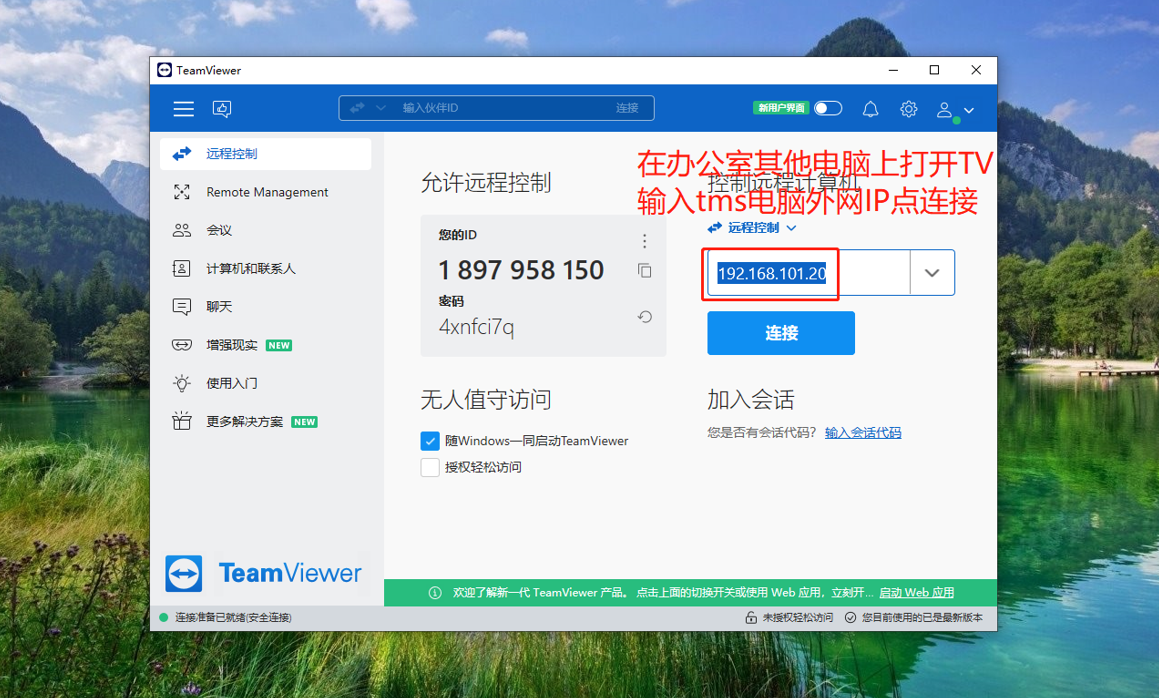Viewport: 1159px width, 698px height.
Task: Open the hamburger menu in TeamViewer header
Action: [183, 109]
